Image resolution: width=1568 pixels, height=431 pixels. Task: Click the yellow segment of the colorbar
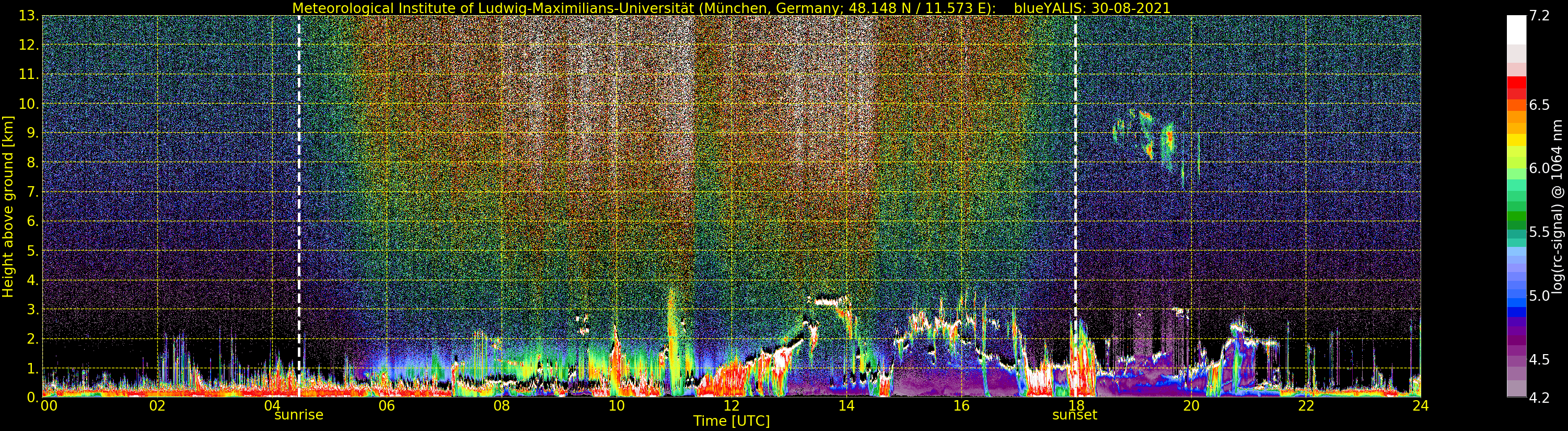1516,140
